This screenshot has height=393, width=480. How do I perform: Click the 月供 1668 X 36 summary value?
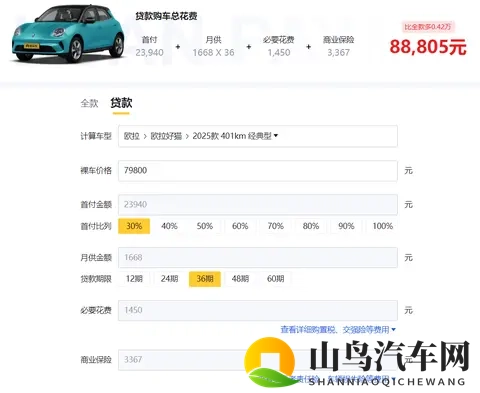[213, 52]
